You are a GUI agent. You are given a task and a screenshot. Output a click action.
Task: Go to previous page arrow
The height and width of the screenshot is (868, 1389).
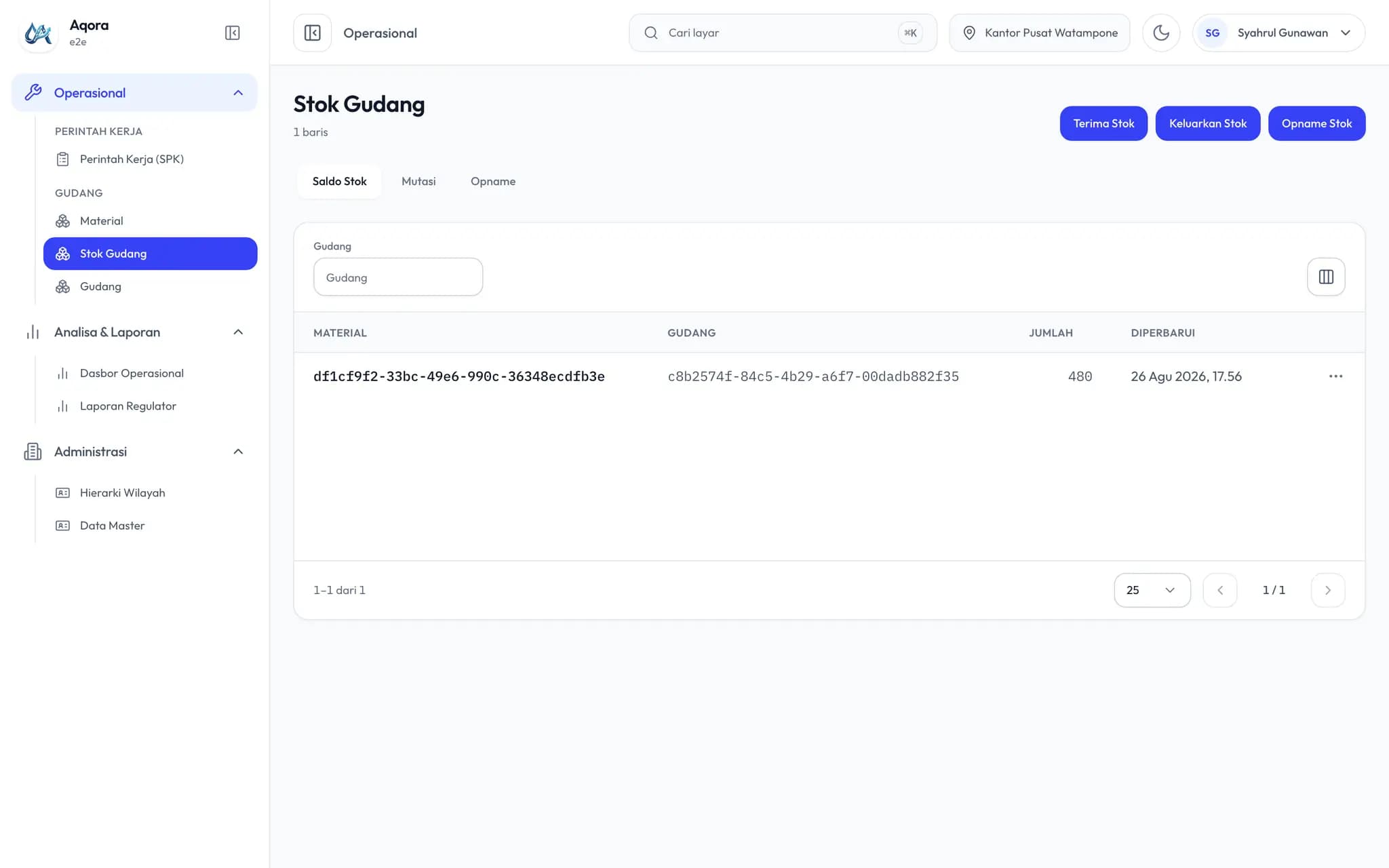(1220, 590)
